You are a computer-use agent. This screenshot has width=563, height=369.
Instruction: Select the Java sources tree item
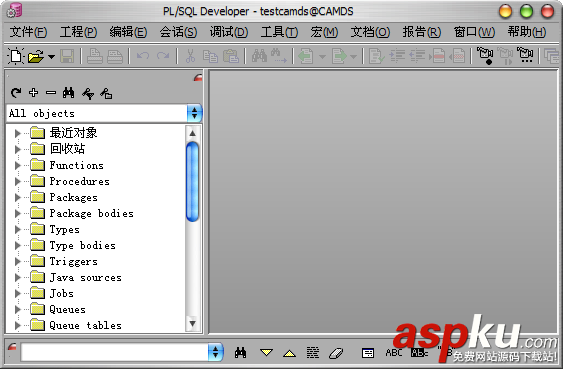point(85,277)
